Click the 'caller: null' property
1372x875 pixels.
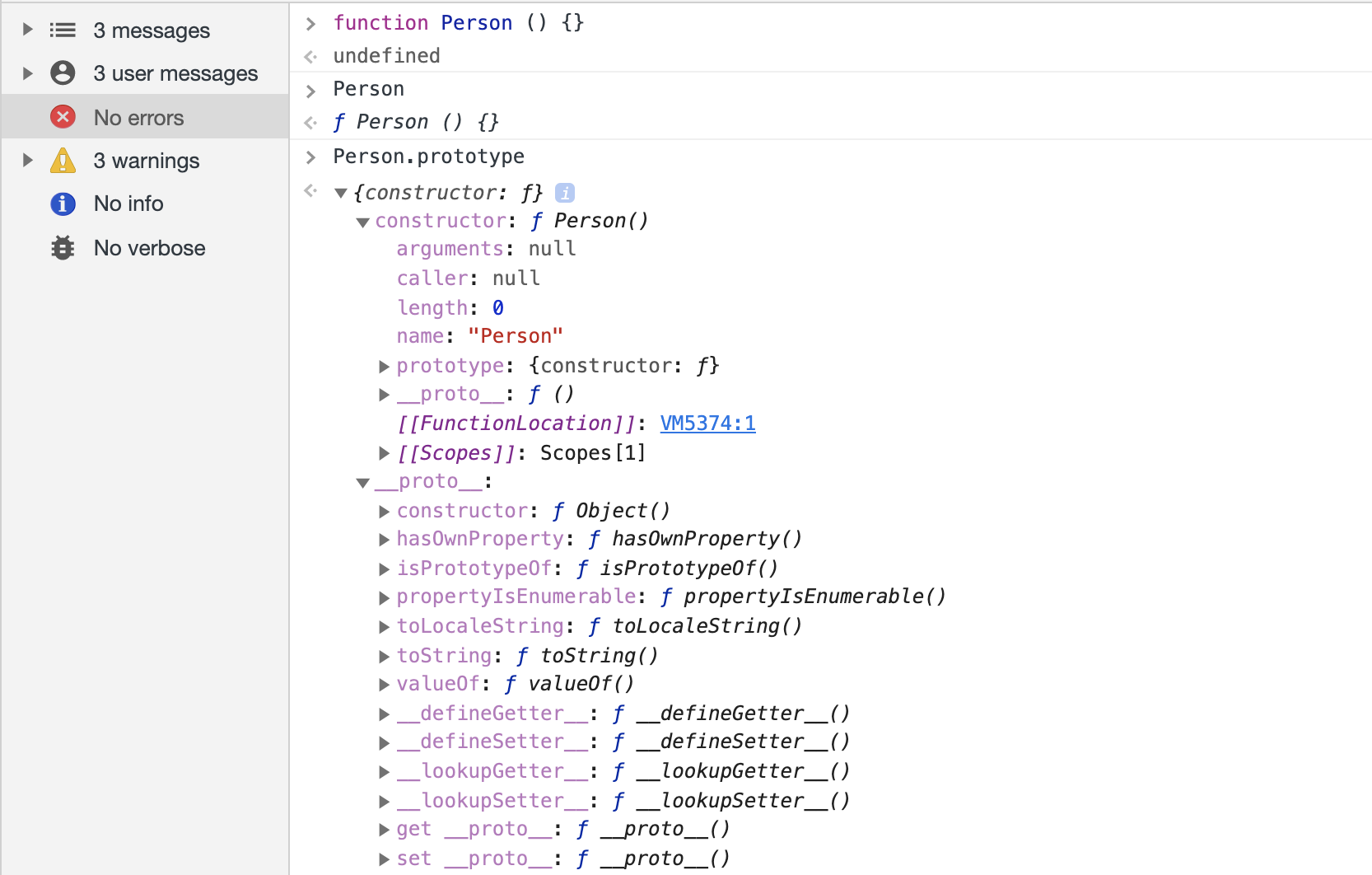point(468,278)
